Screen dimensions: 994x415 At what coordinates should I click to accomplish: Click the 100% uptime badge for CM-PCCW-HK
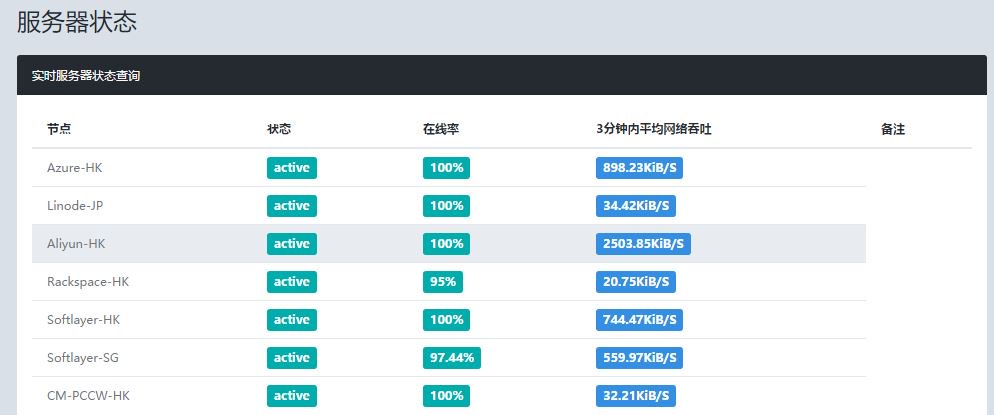tap(446, 396)
